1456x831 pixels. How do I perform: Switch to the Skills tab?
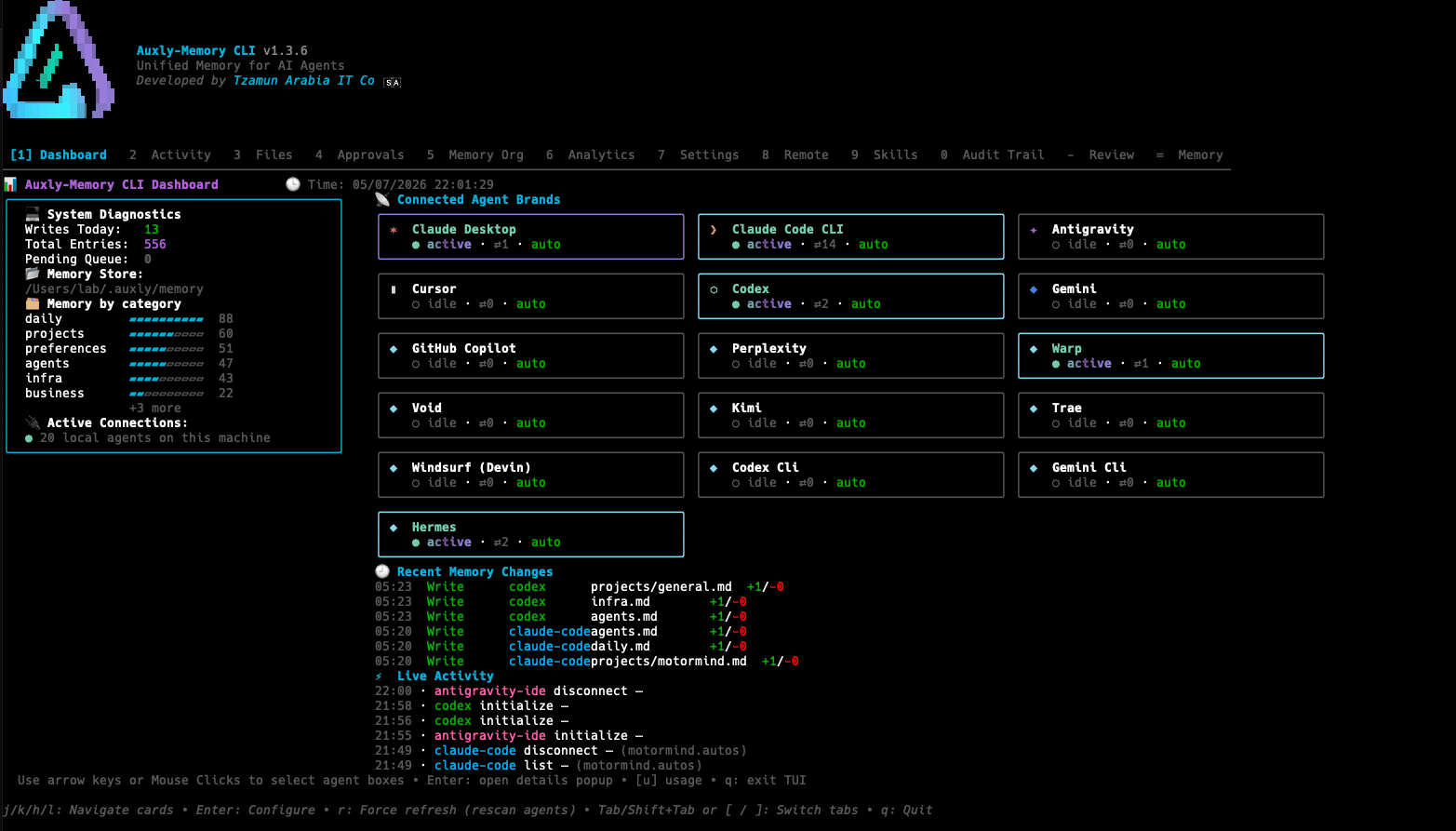tap(885, 155)
